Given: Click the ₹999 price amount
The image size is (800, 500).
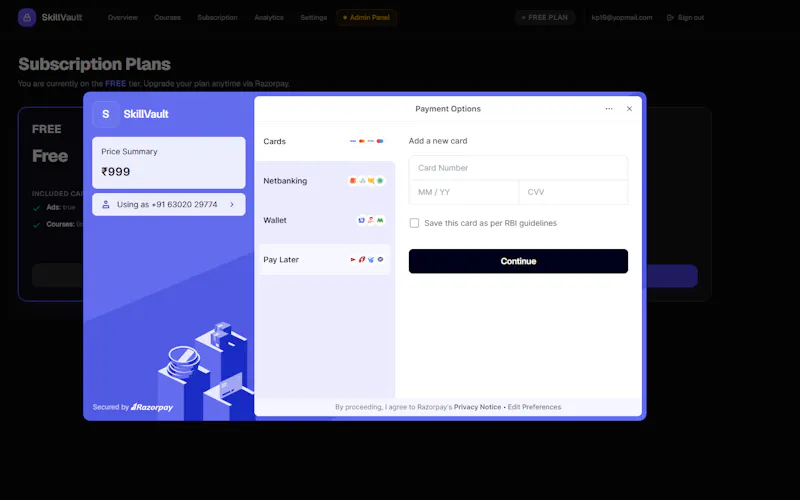Looking at the screenshot, I should click(115, 172).
